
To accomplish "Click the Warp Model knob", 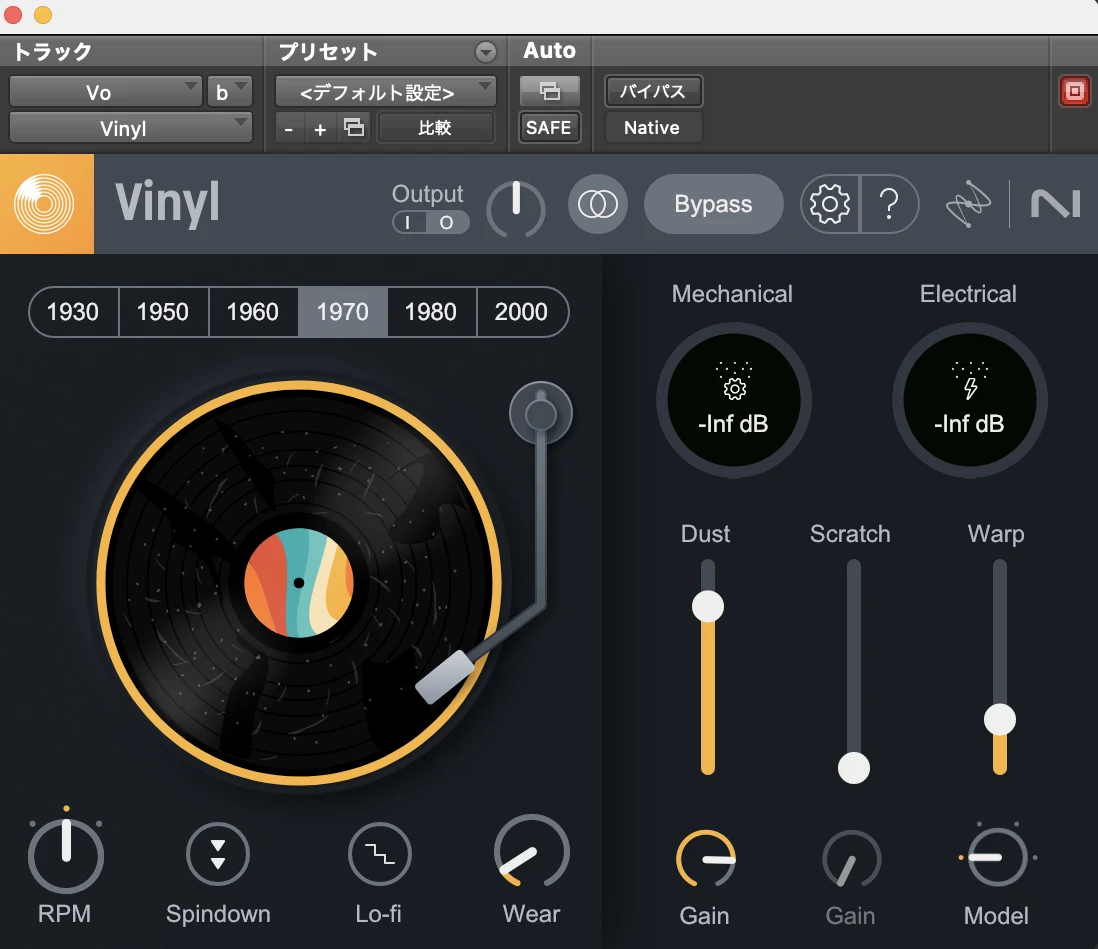I will [x=997, y=857].
